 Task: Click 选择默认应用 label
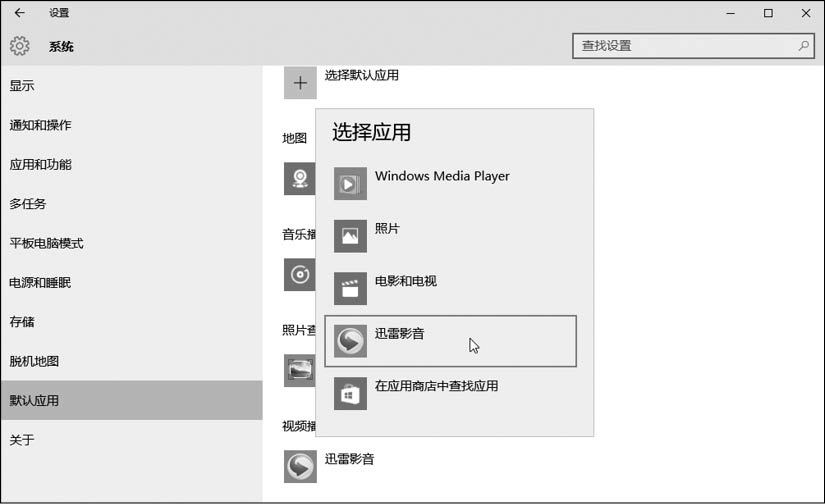361,75
